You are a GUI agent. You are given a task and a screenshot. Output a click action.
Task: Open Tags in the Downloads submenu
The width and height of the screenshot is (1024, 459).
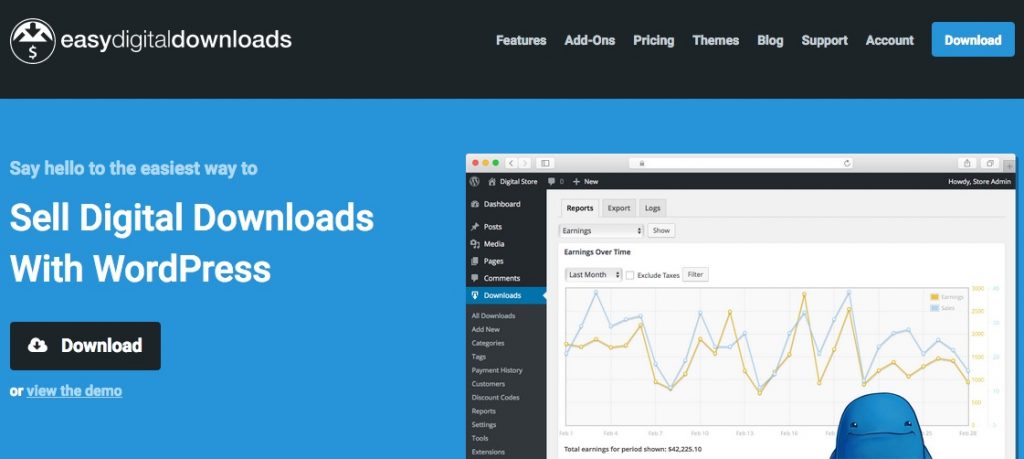pyautogui.click(x=479, y=357)
